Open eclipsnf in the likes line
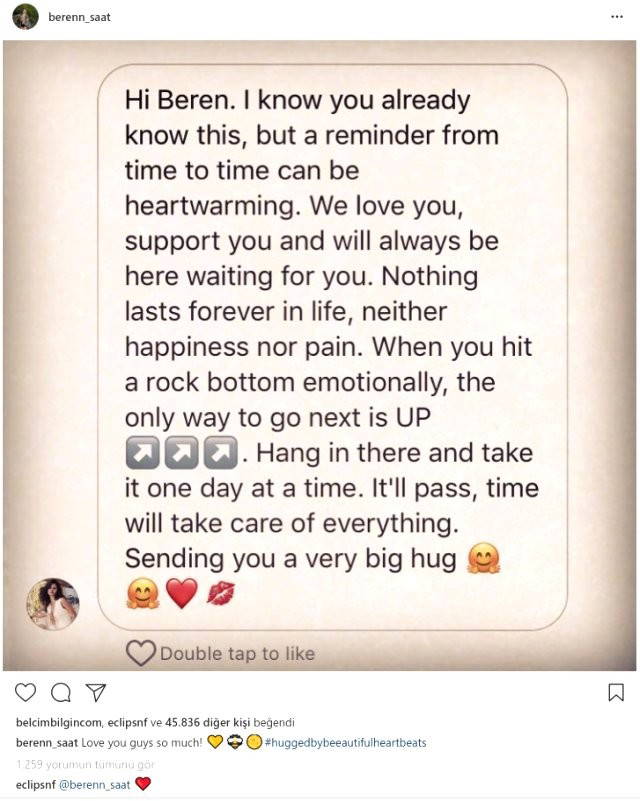Viewport: 640px width, 801px height. pyautogui.click(x=128, y=723)
